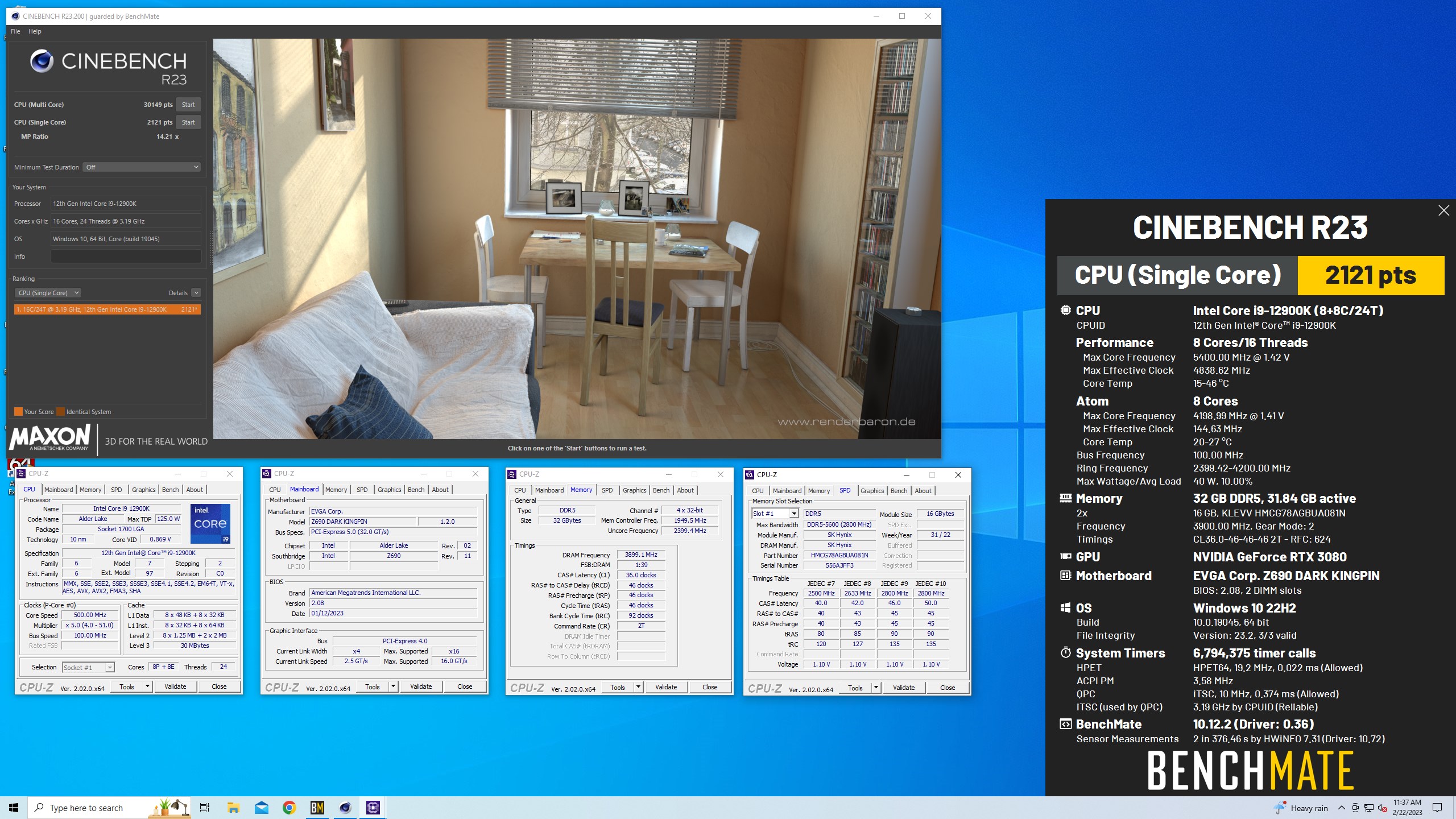Close the BenchMate result overlay
The height and width of the screenshot is (819, 1456).
(1443, 210)
